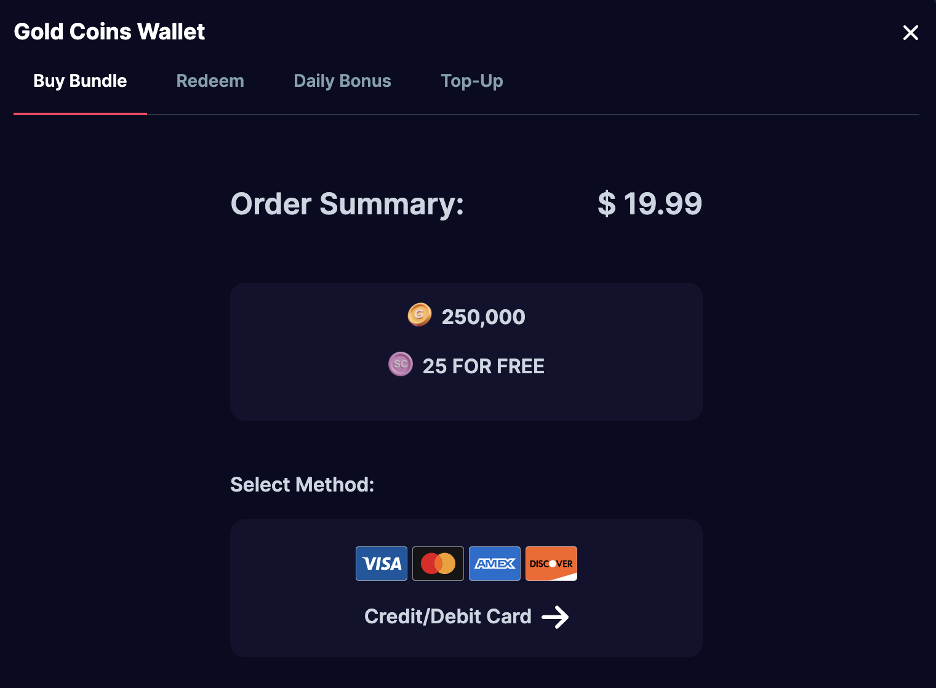Select the Top-Up tab
Screen dimensions: 936x688
[x=472, y=81]
